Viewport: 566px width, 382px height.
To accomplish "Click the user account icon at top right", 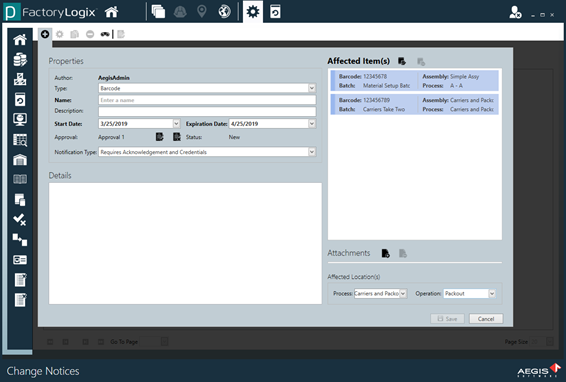I will 515,13.
